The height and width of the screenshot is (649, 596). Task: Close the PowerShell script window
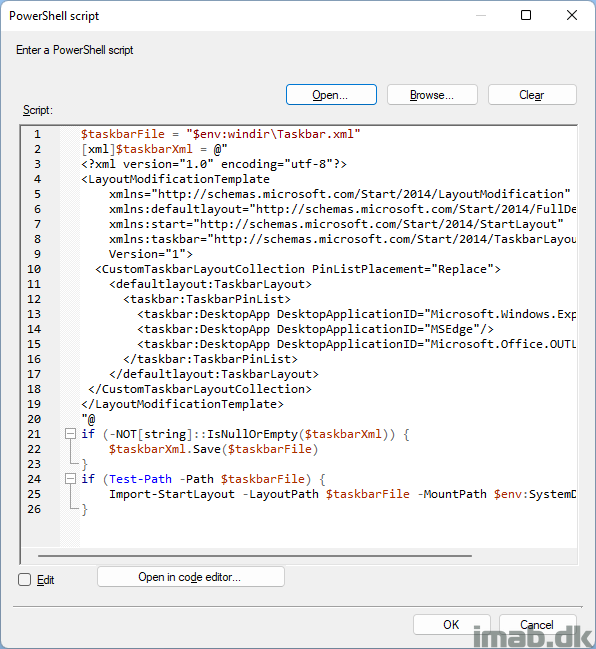pyautogui.click(x=572, y=15)
